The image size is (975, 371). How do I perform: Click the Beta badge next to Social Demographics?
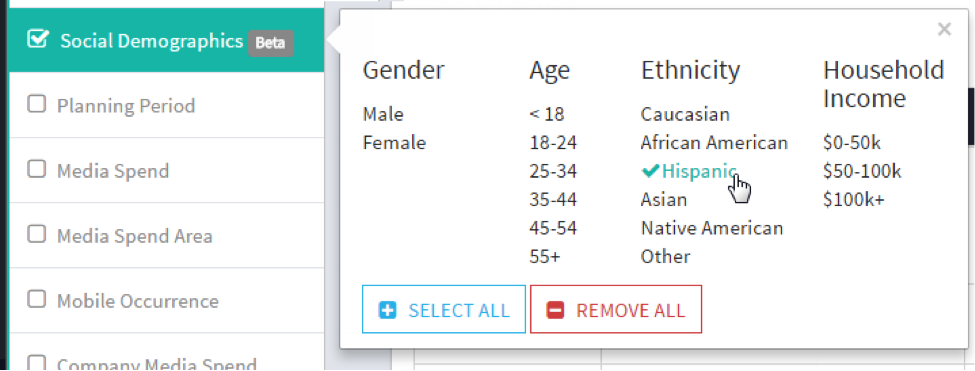pyautogui.click(x=271, y=44)
